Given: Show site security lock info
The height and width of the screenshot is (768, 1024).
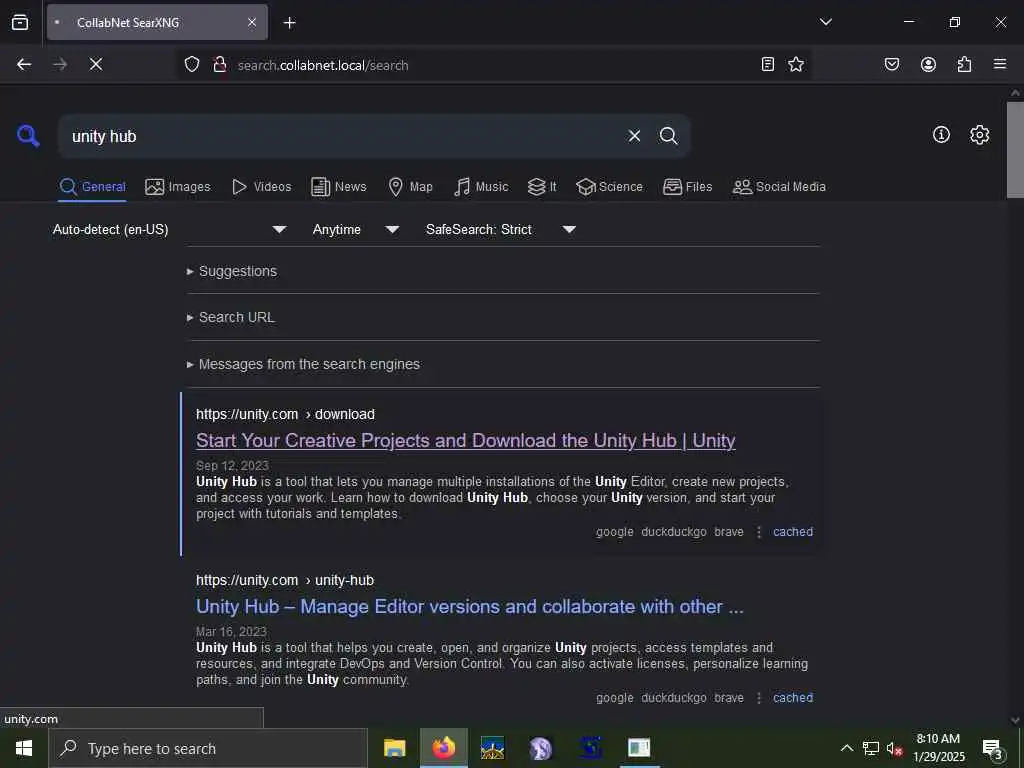Looking at the screenshot, I should pyautogui.click(x=219, y=64).
